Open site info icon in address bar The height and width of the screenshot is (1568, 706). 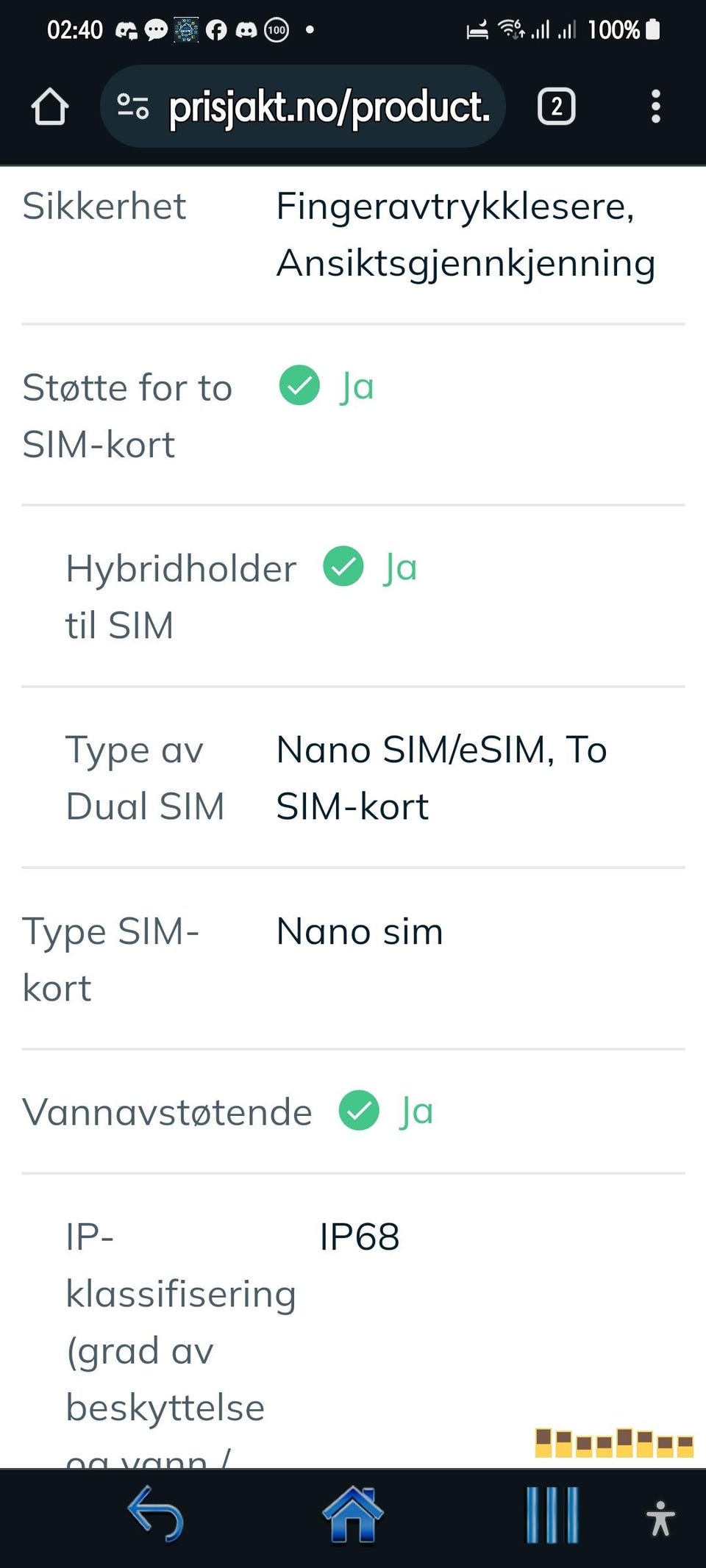click(x=133, y=107)
